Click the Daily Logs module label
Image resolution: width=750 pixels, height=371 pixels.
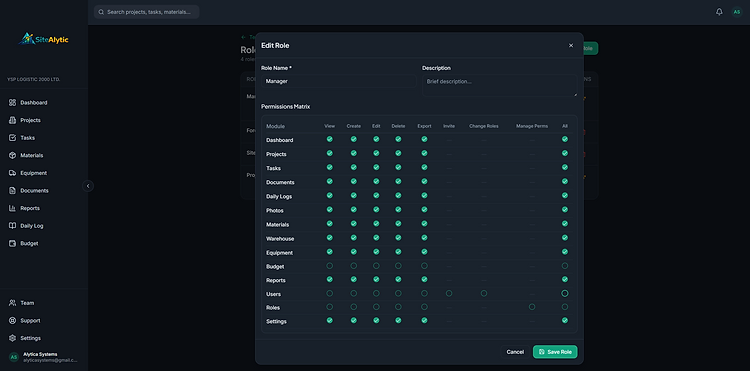[x=279, y=196]
